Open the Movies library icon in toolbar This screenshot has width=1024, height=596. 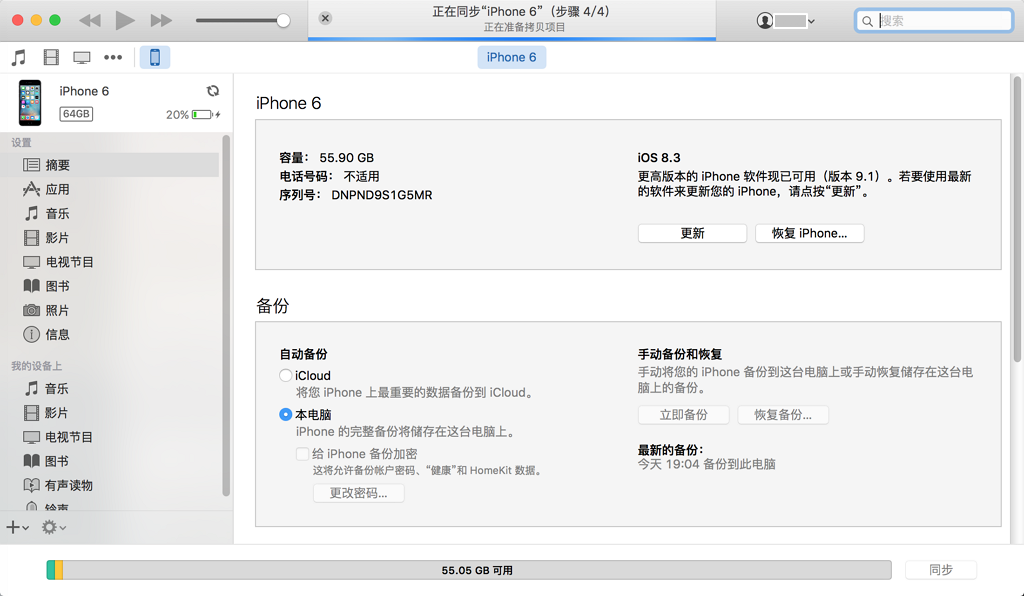point(51,57)
